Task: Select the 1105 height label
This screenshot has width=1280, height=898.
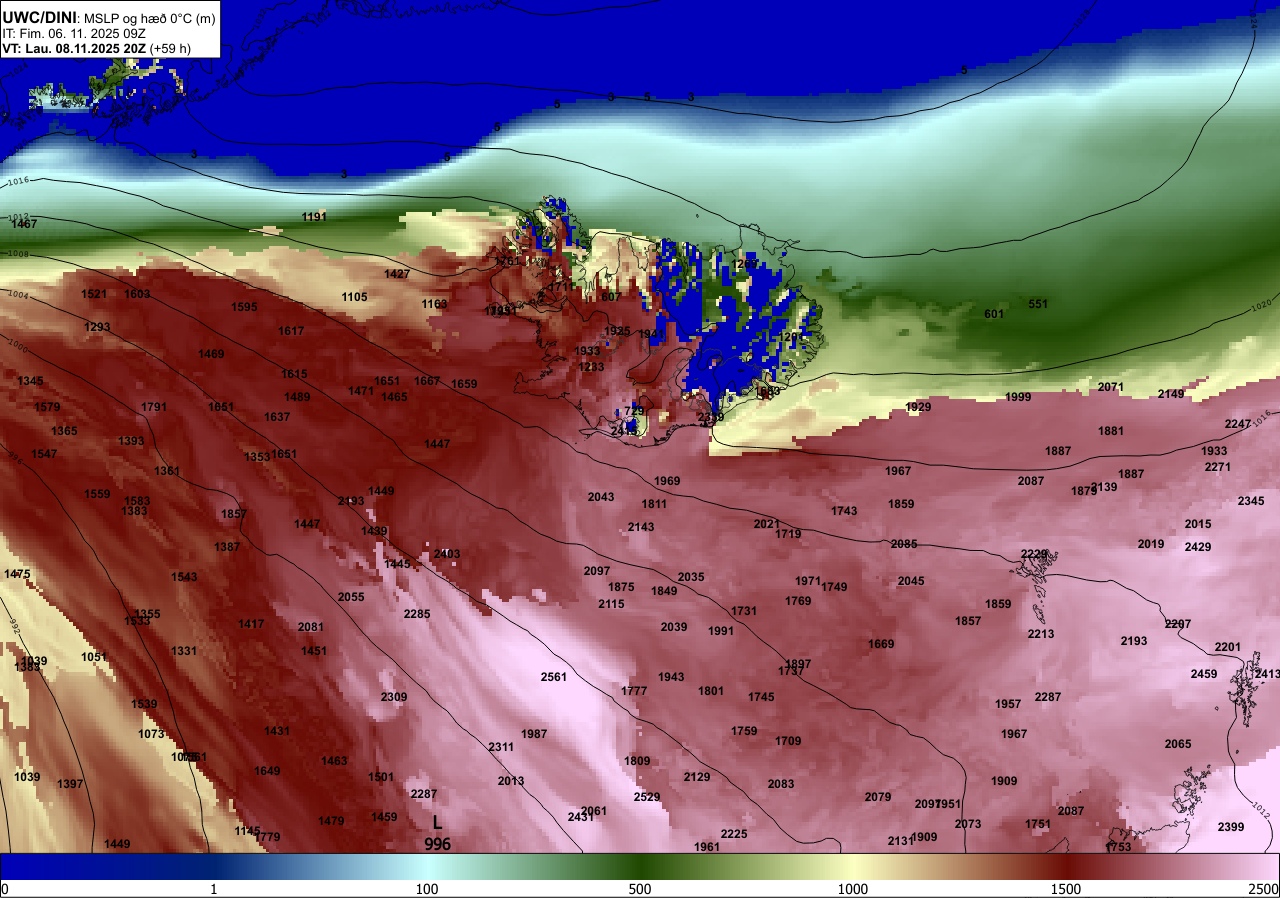Action: point(354,297)
